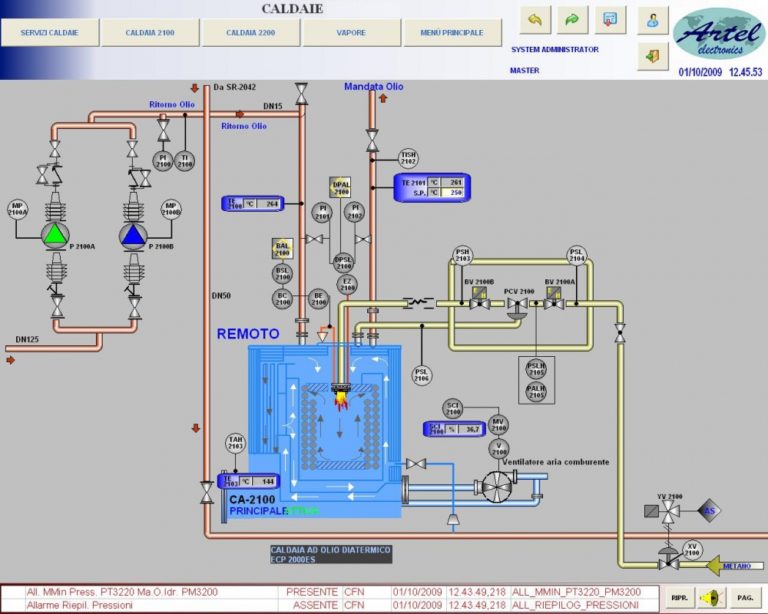Open the user login icon
Screen dimensions: 768x614
pyautogui.click(x=653, y=21)
